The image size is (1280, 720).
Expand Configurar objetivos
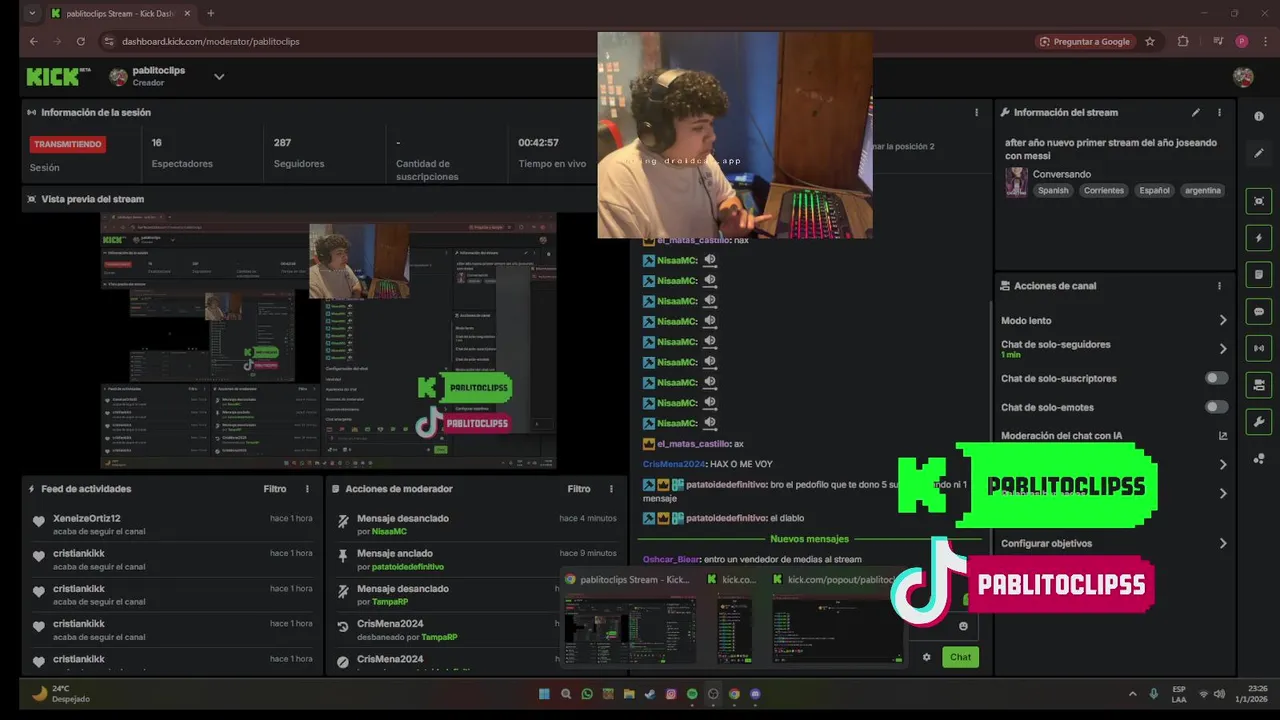[x=1222, y=543]
